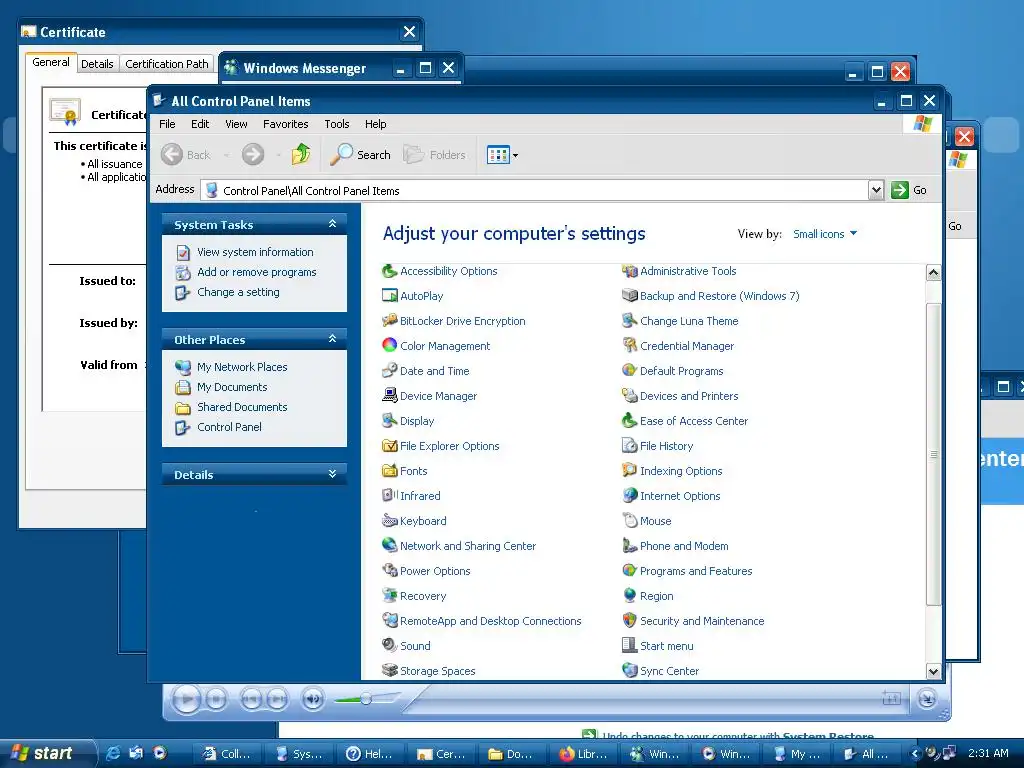Open Accessibility Options icon
Image resolution: width=1024 pixels, height=768 pixels.
tap(390, 271)
